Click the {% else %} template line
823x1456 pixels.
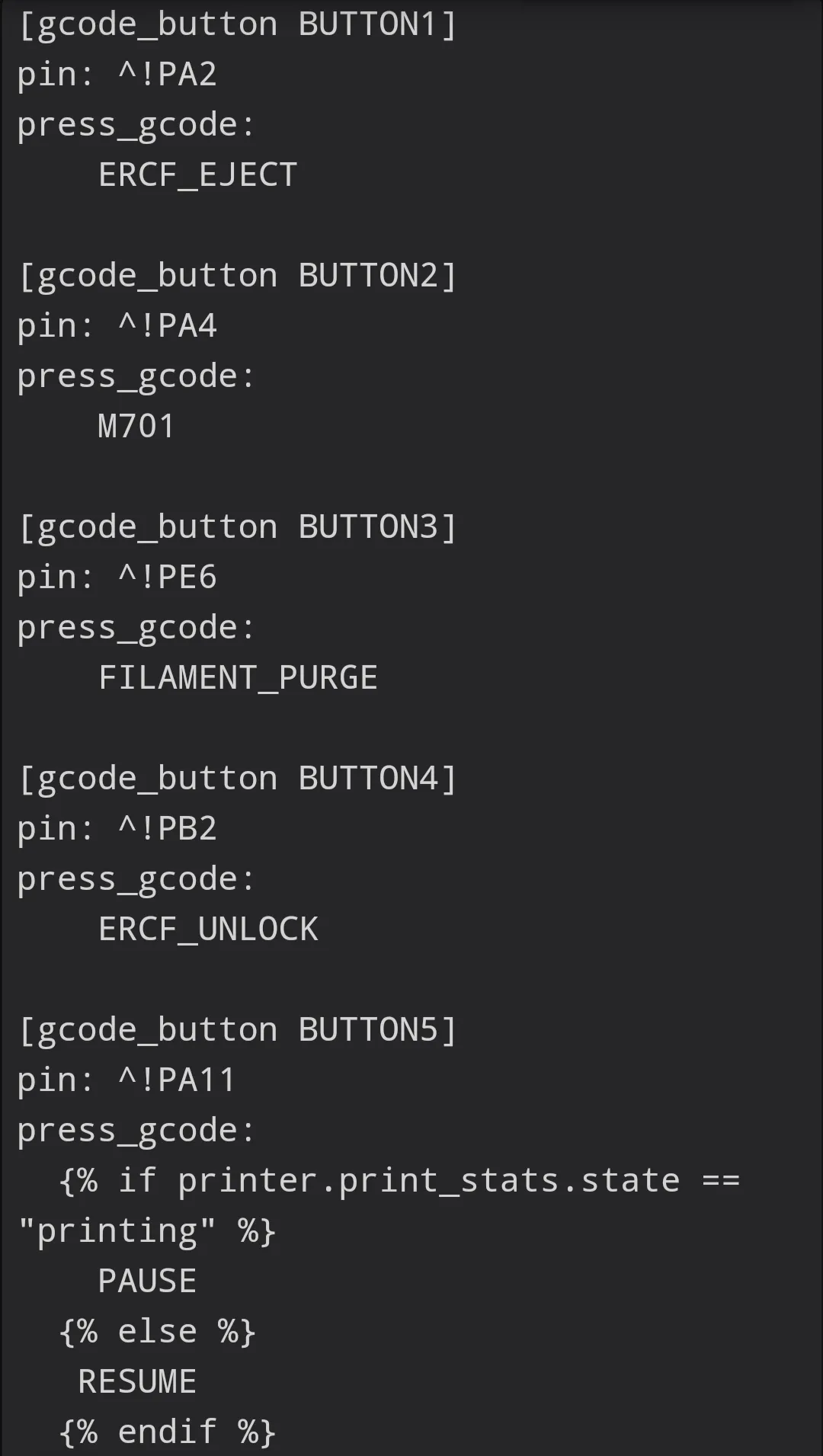157,1332
